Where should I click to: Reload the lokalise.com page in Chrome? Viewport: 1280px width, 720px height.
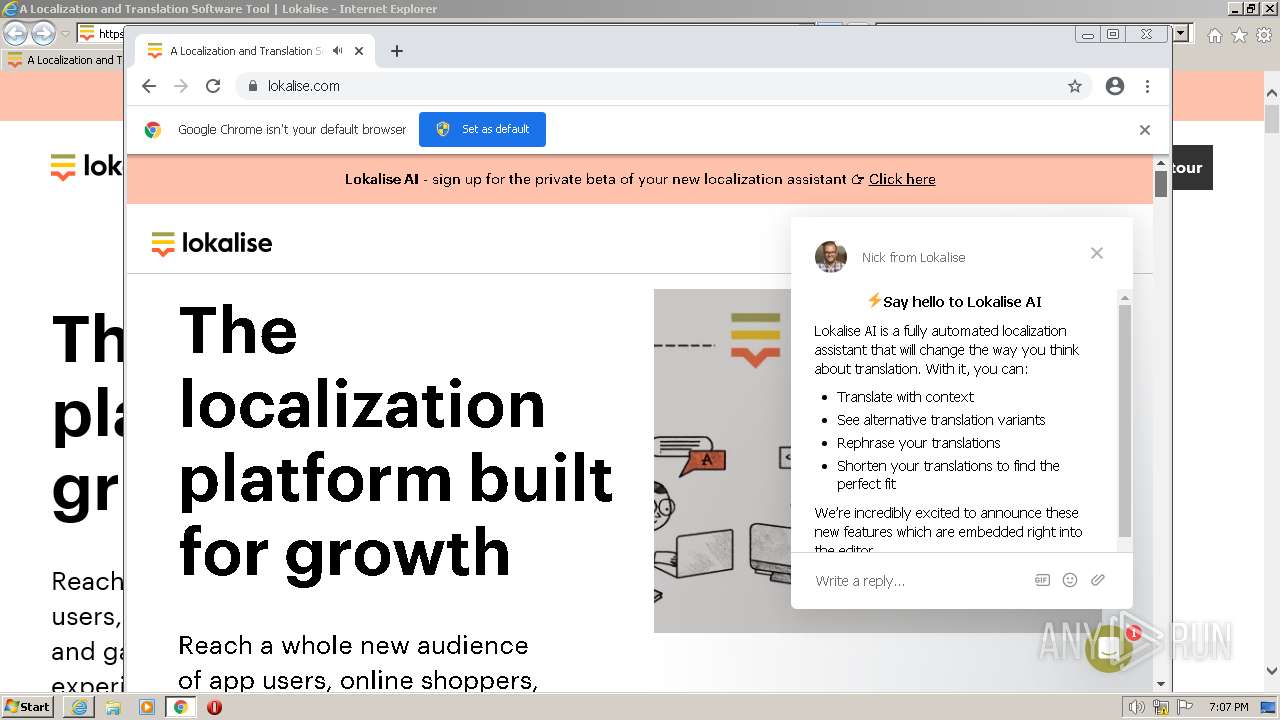click(x=213, y=86)
